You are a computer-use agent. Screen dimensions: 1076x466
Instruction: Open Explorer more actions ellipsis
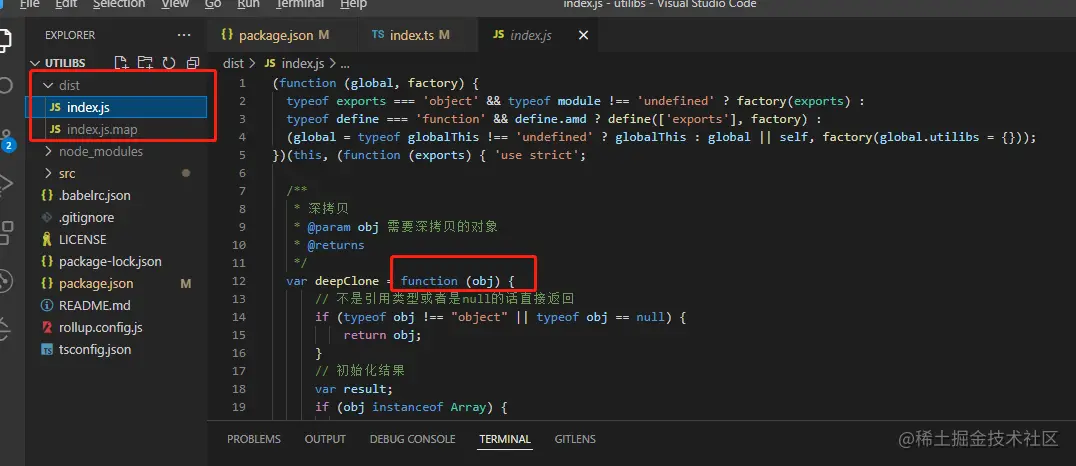point(184,35)
